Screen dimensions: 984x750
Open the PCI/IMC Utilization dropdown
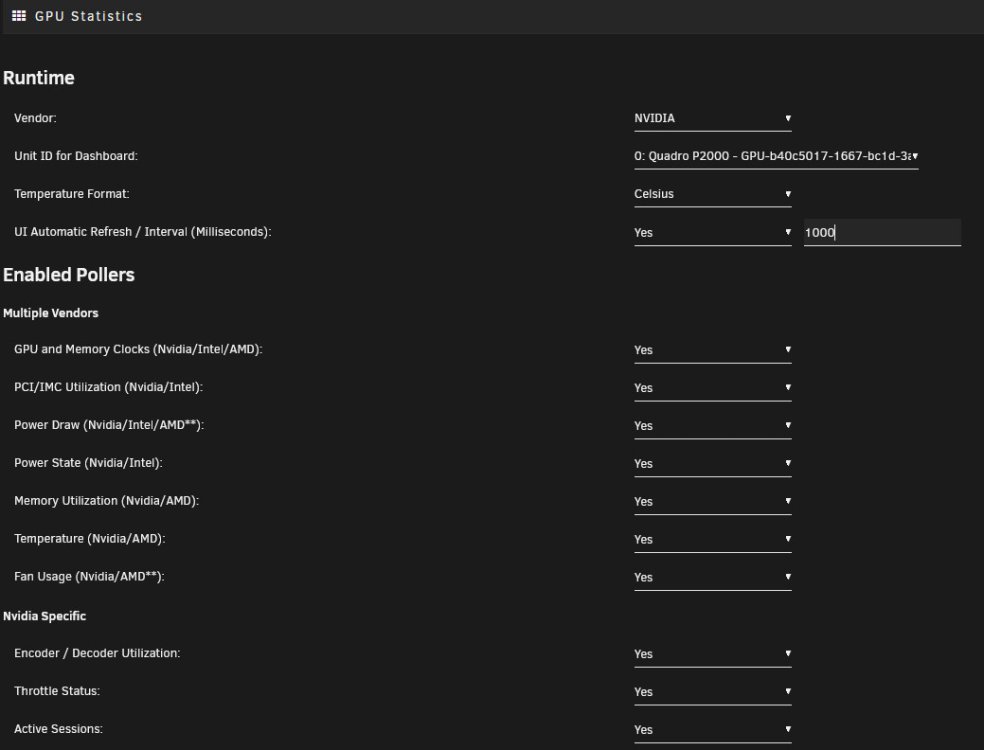point(712,388)
